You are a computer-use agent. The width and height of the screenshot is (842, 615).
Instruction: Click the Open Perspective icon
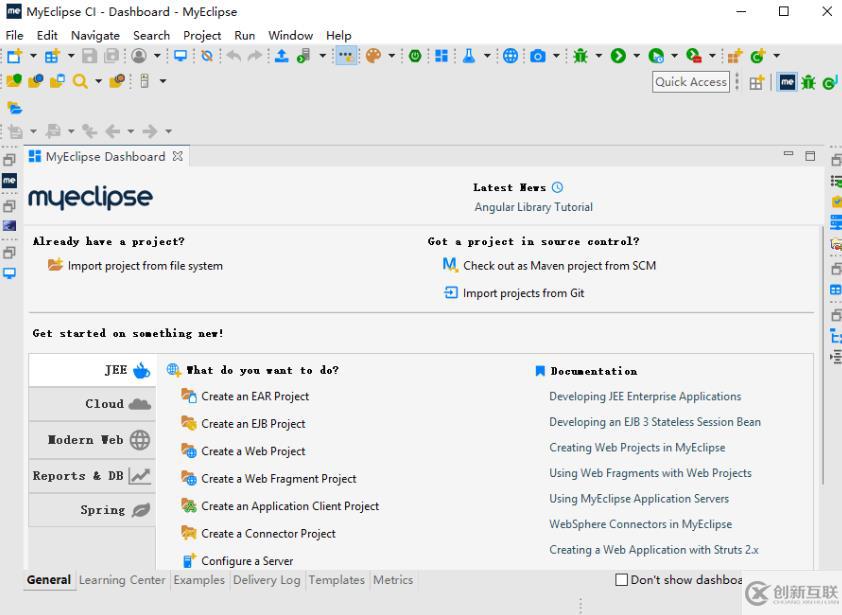[757, 82]
